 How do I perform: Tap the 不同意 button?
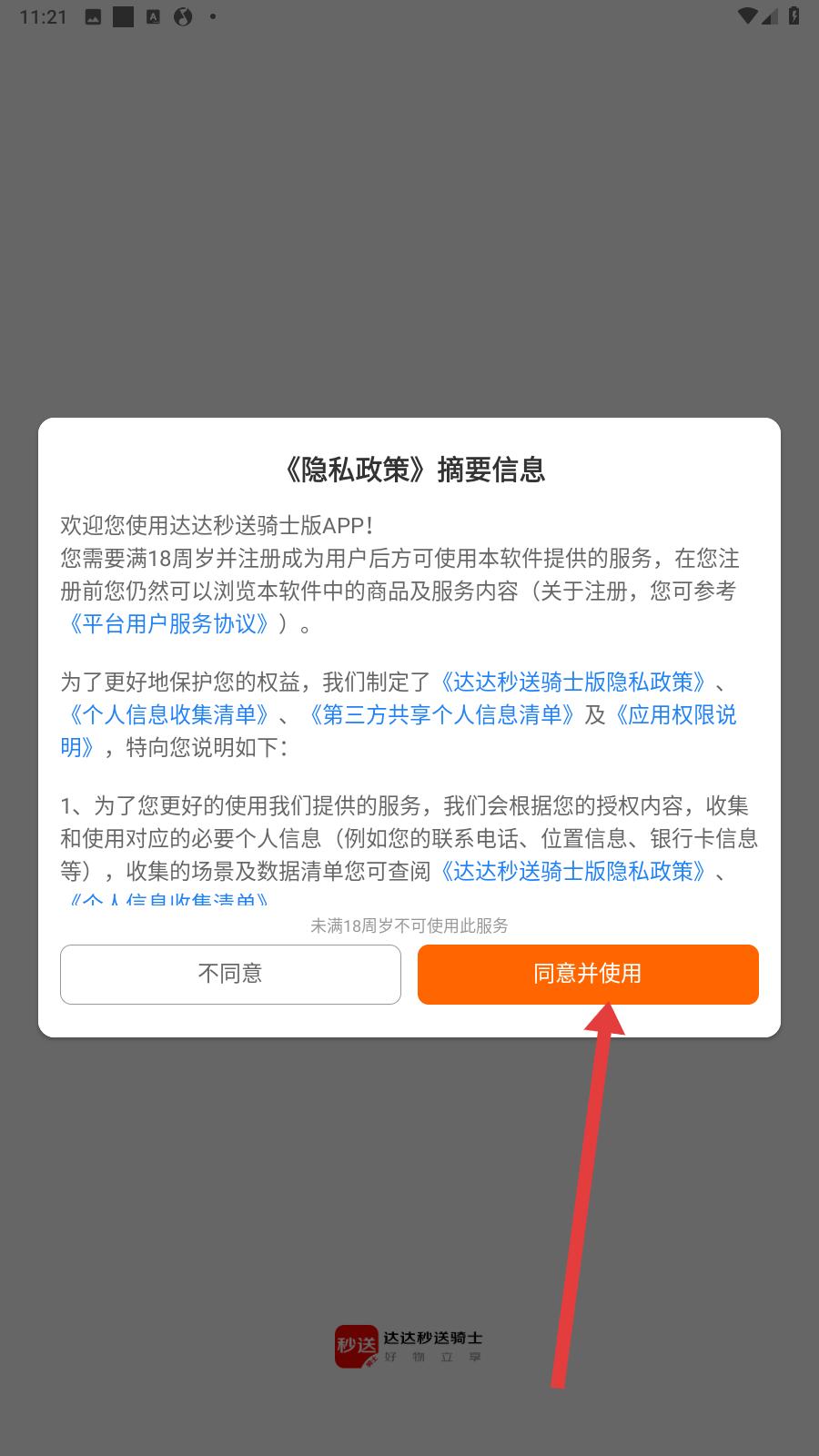click(x=230, y=974)
